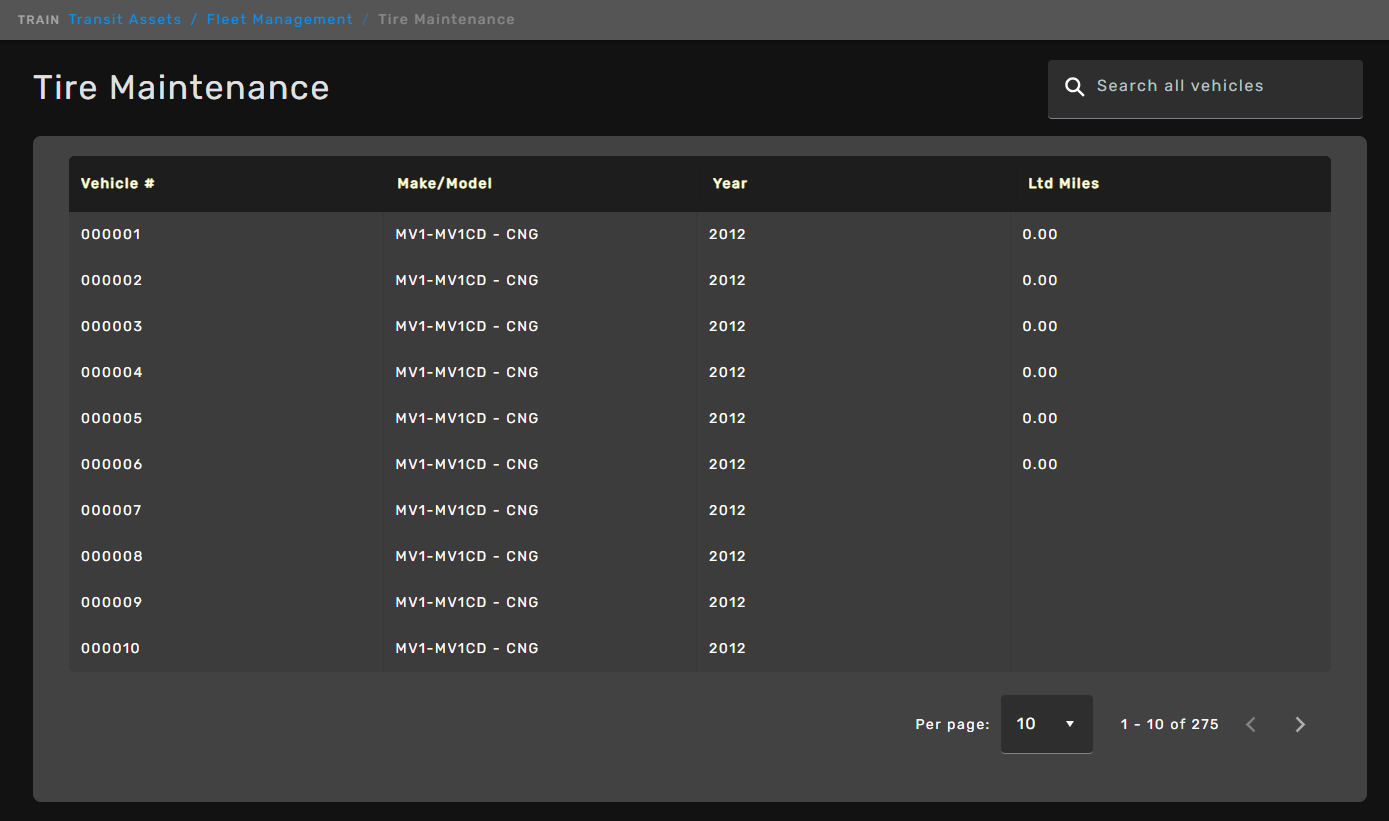Click Ltd Miles value for vehicle 000004
This screenshot has width=1389, height=821.
1040,373
